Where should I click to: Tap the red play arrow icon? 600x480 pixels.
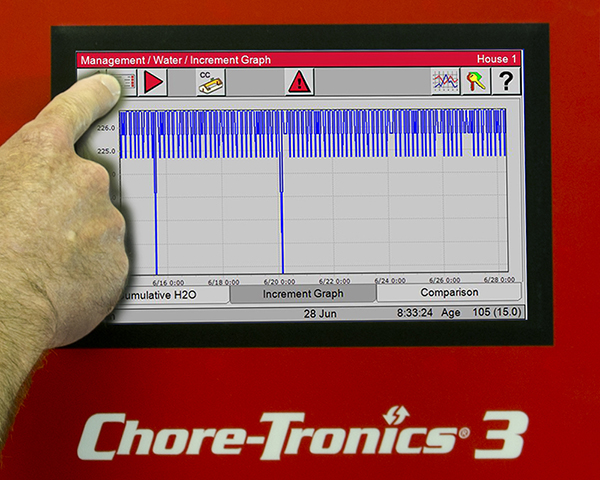tap(153, 82)
